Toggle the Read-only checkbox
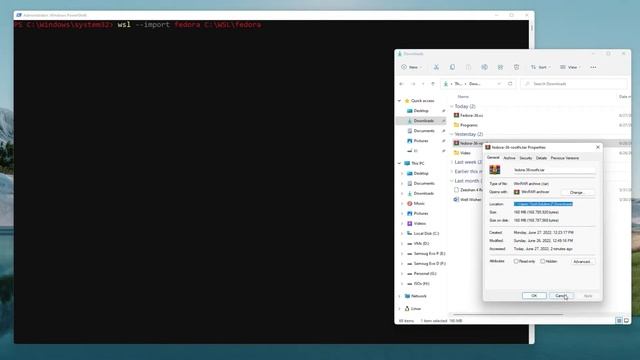The height and width of the screenshot is (360, 640). point(516,261)
